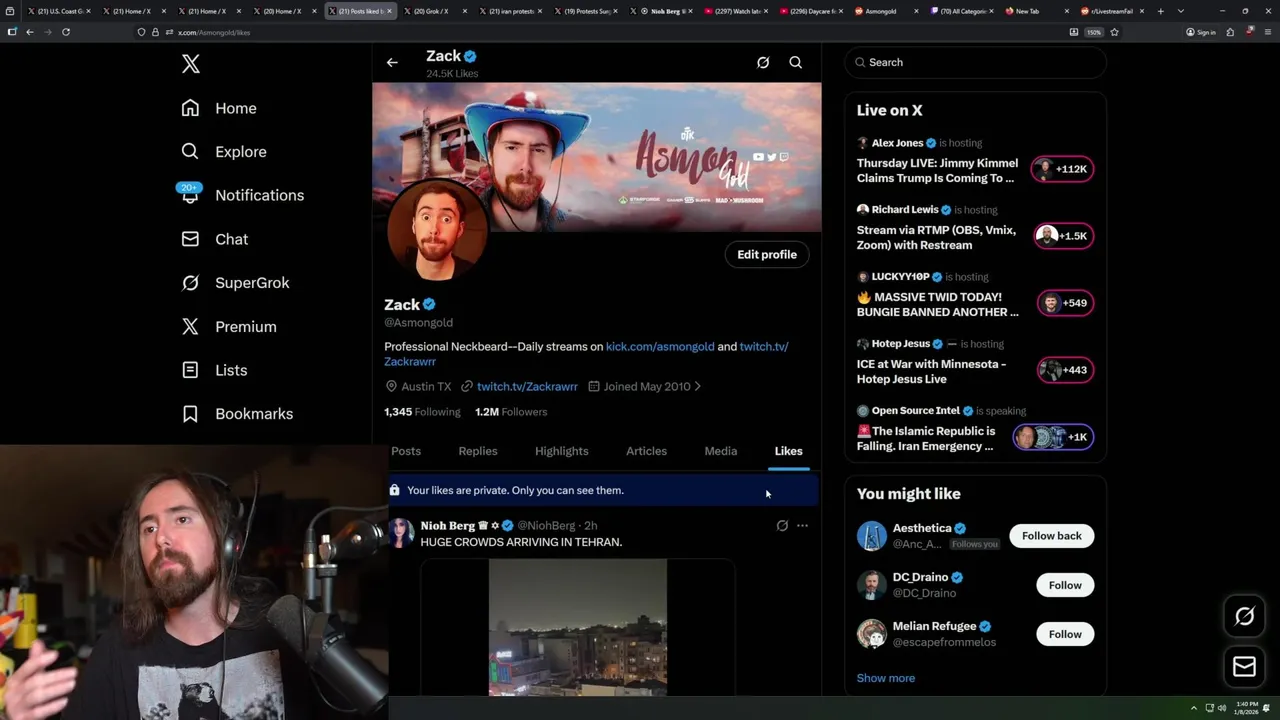Click Follow back for Aesthetica
The height and width of the screenshot is (720, 1280).
(1051, 536)
